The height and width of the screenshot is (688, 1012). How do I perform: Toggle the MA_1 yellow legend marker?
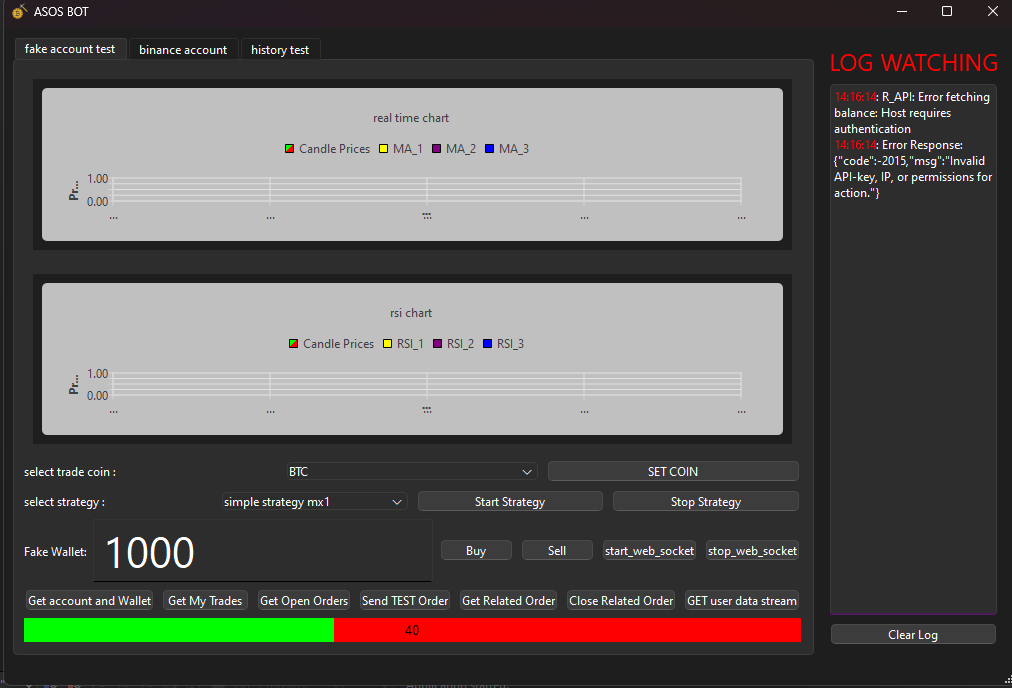(x=383, y=149)
